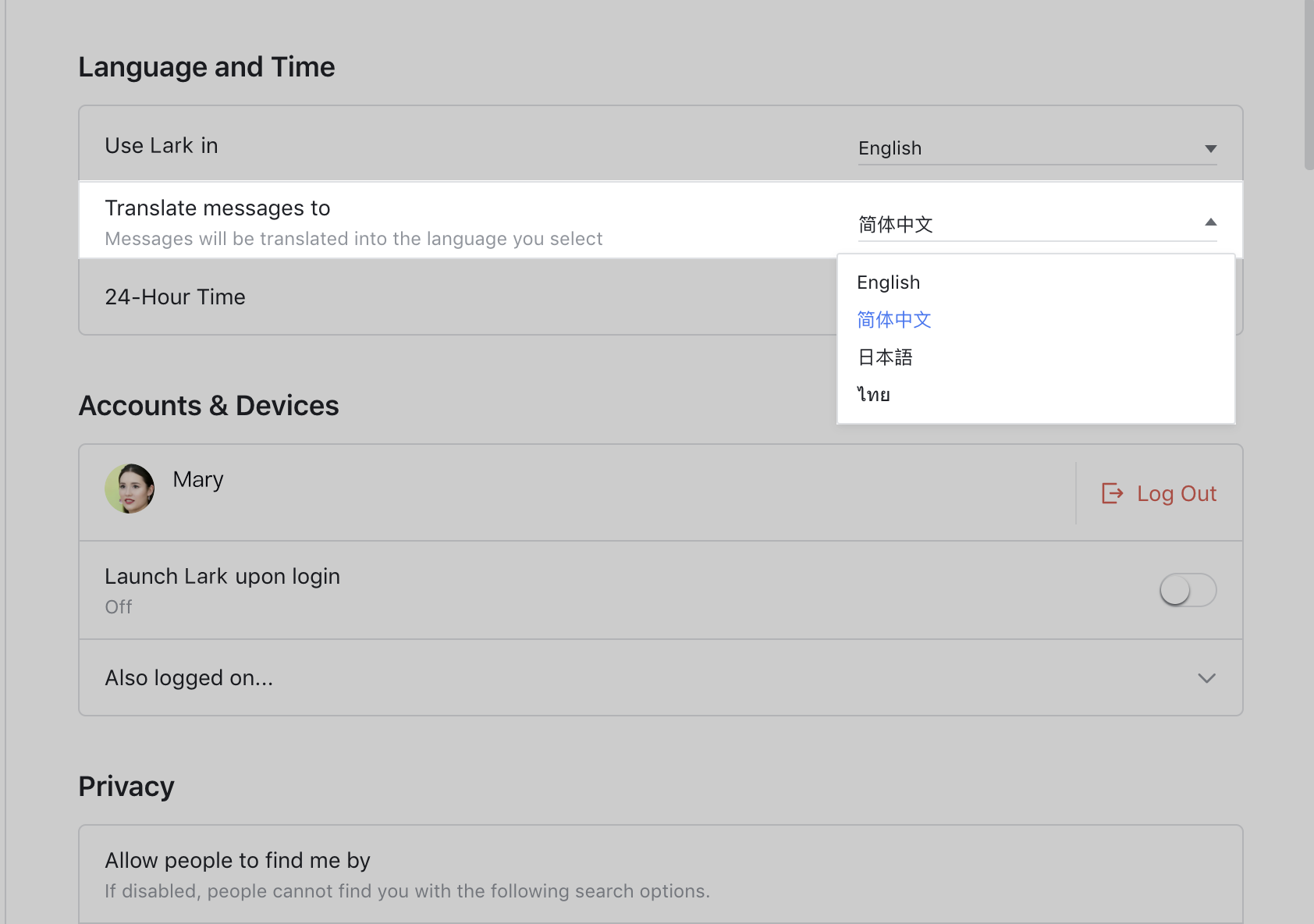The height and width of the screenshot is (924, 1314).
Task: Click the Translate messages to label
Action: (x=218, y=208)
